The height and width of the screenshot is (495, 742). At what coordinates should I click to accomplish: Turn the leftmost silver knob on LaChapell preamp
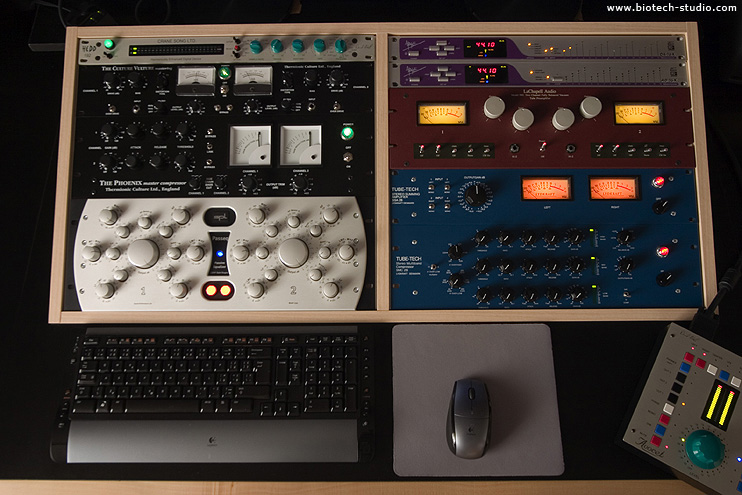coord(494,107)
